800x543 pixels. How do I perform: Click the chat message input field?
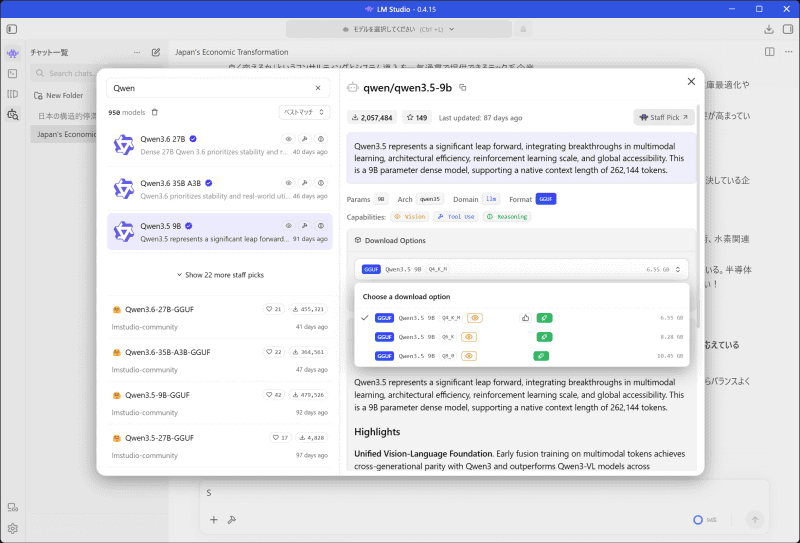click(x=484, y=493)
